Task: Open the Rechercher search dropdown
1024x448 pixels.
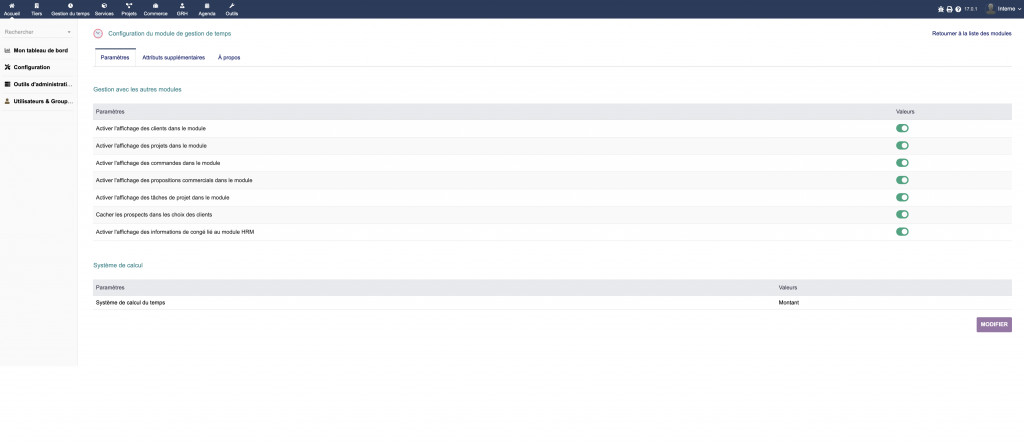Action: coord(38,32)
